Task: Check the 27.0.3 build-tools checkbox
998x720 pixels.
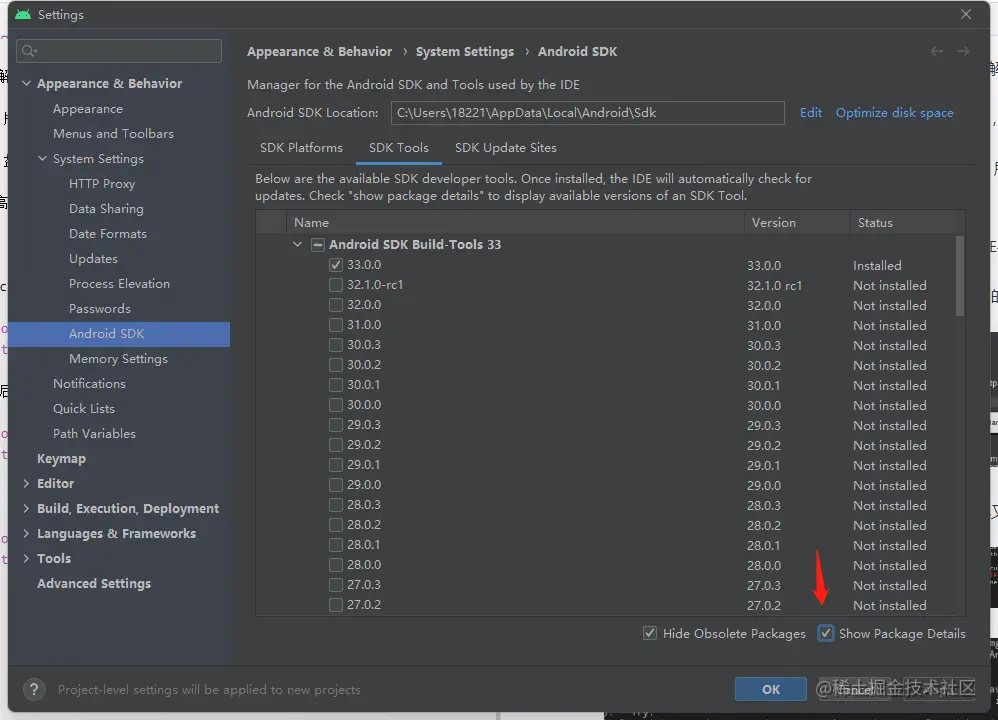Action: pos(336,585)
